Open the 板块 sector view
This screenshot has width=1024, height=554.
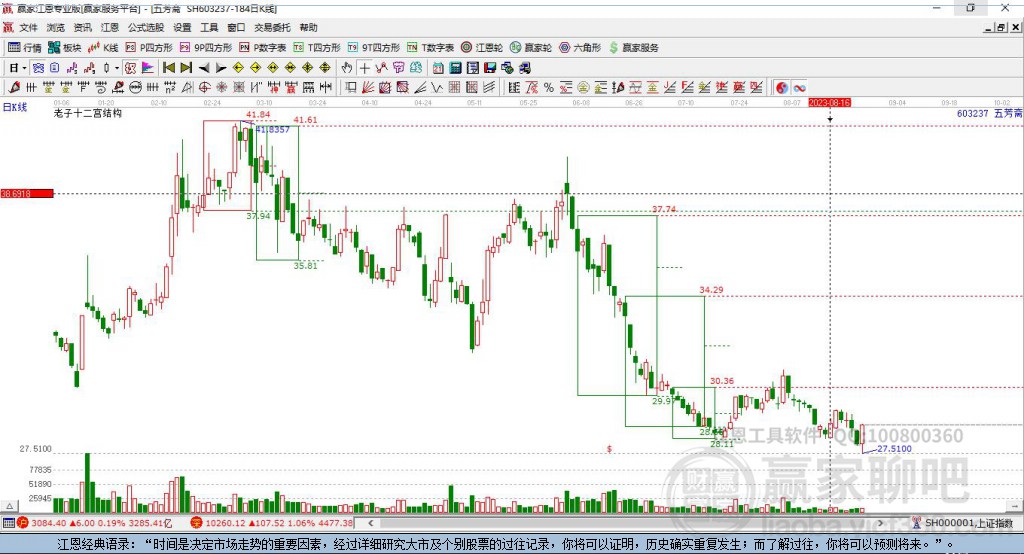click(64, 48)
